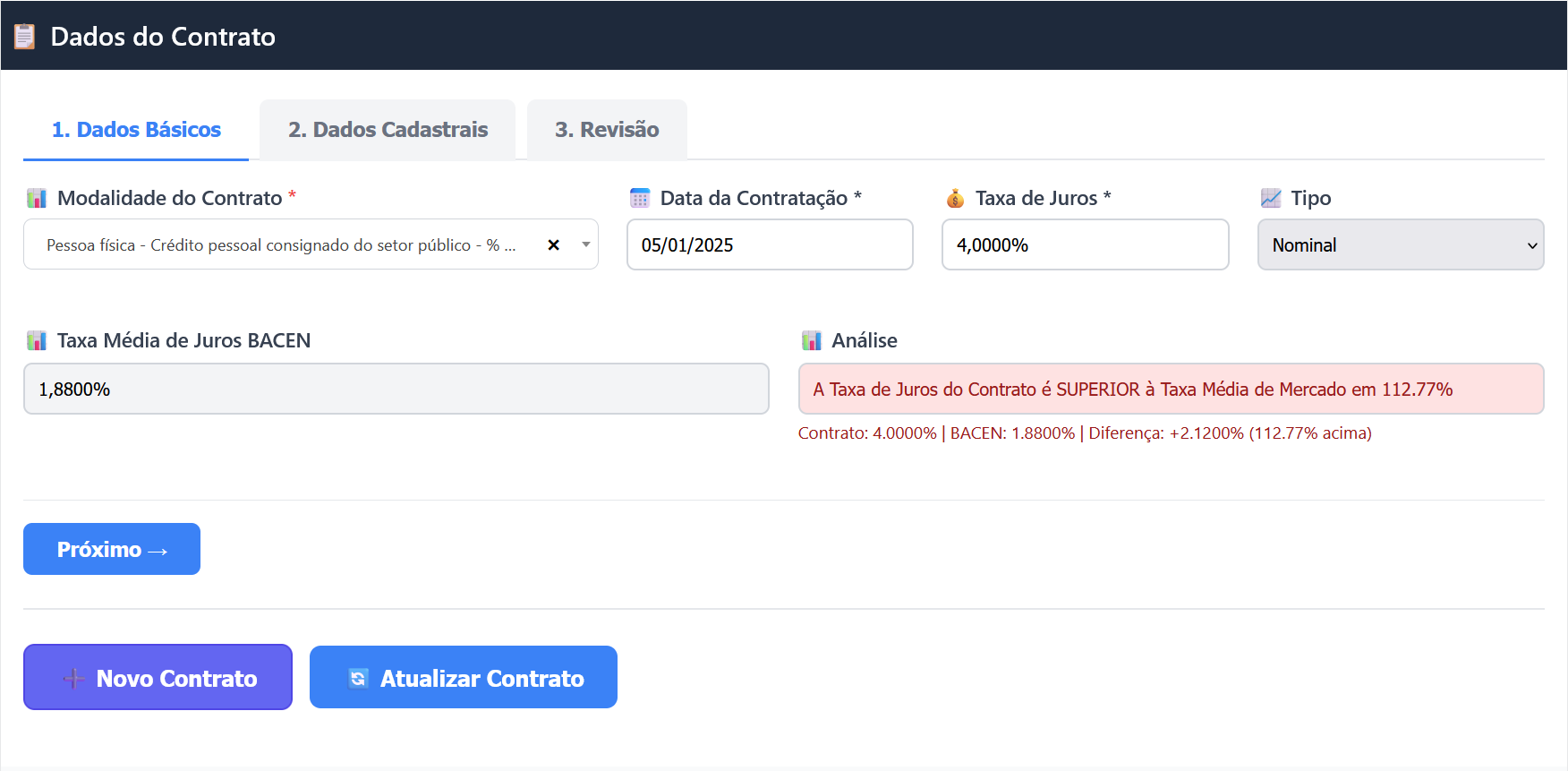Open the Modalidade do Contrato dropdown arrow

(586, 244)
